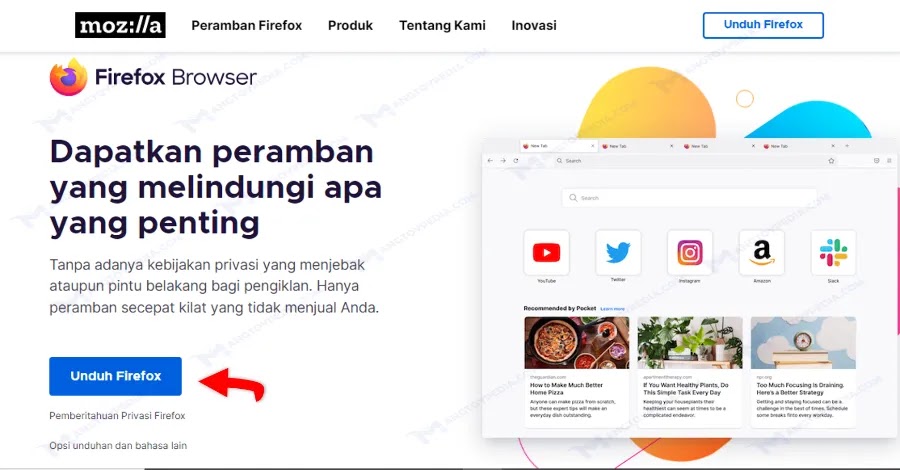Open the Twitter shortcut tile

618,253
